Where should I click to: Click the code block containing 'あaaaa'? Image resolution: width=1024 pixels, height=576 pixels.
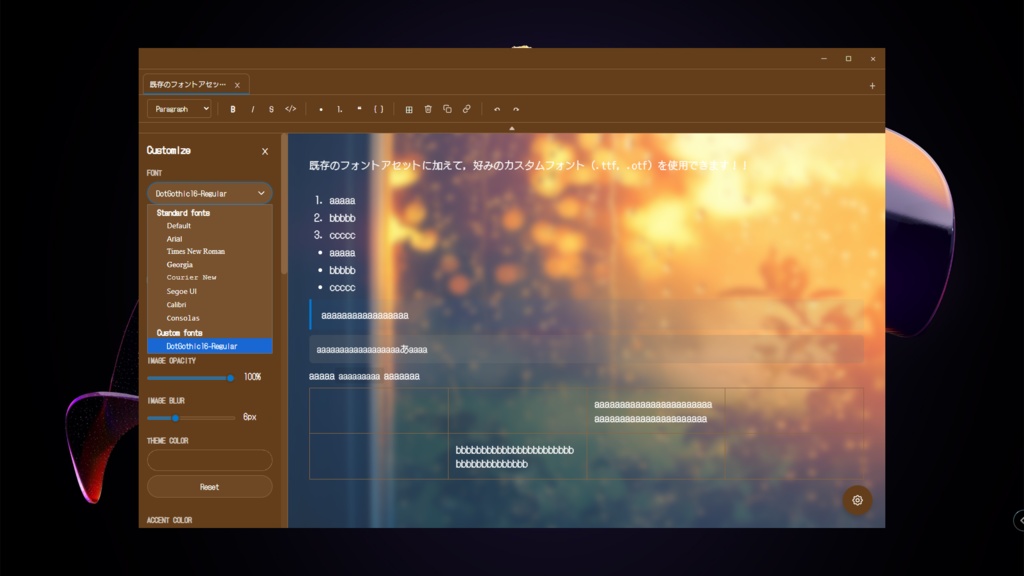click(586, 349)
